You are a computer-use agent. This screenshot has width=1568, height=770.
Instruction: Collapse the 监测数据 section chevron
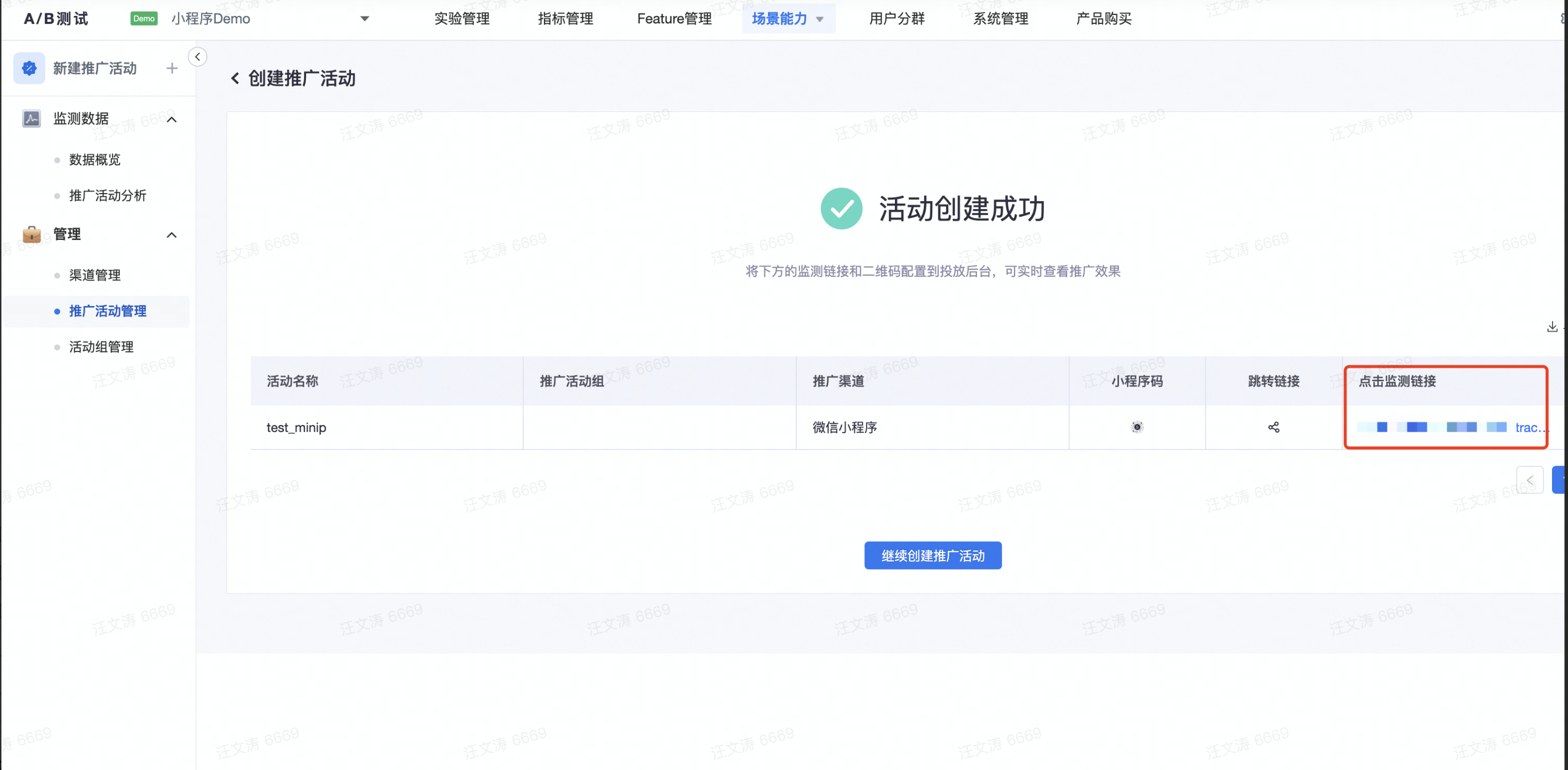172,119
